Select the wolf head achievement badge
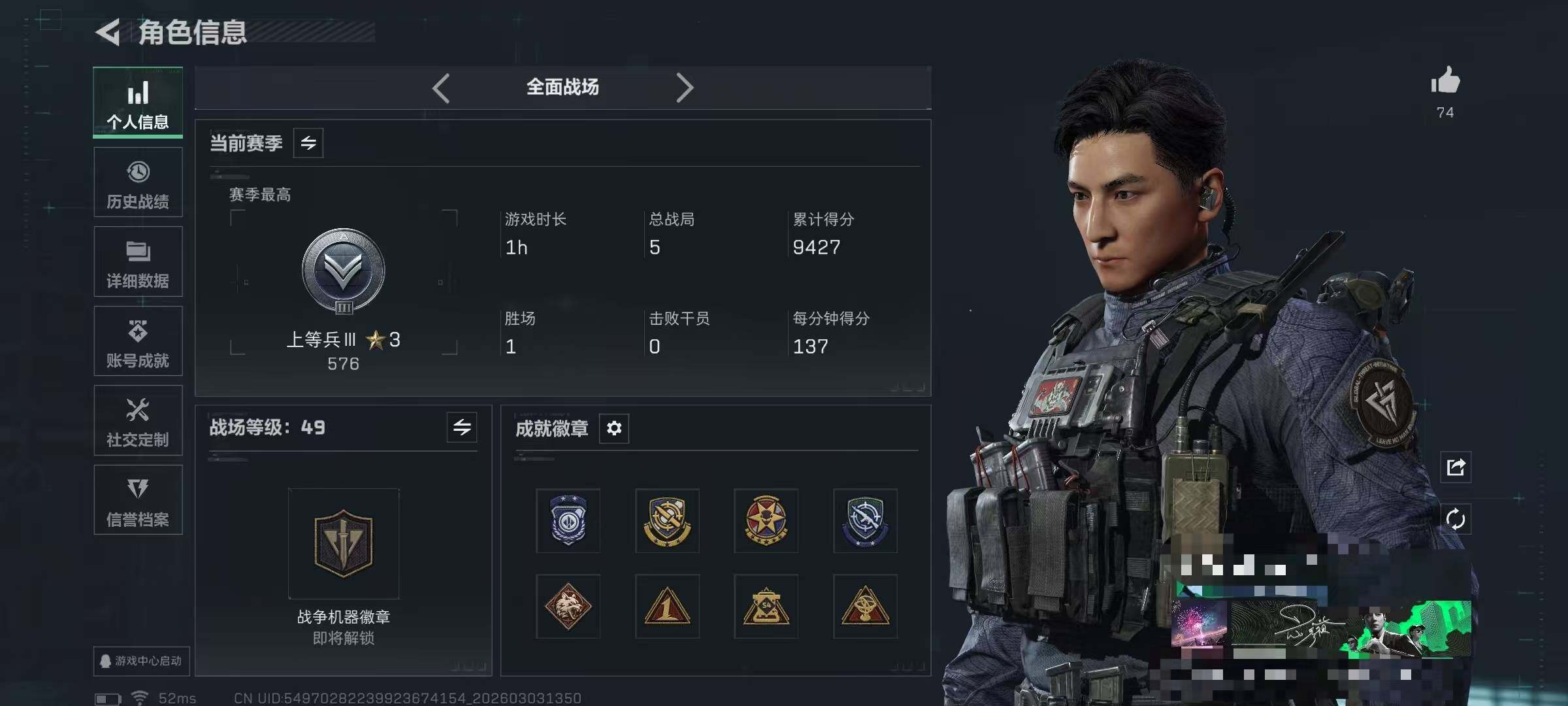Viewport: 1568px width, 706px height. [568, 607]
